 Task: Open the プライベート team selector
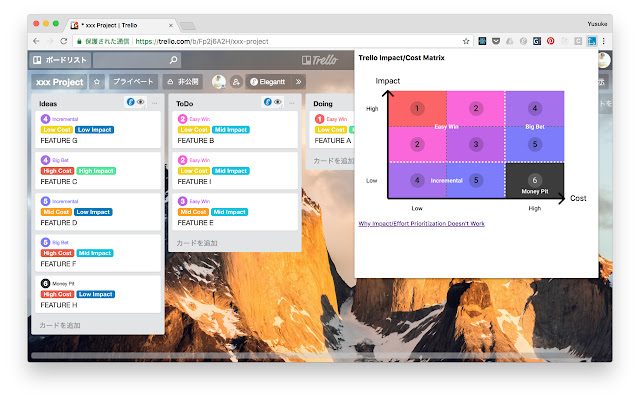(133, 82)
